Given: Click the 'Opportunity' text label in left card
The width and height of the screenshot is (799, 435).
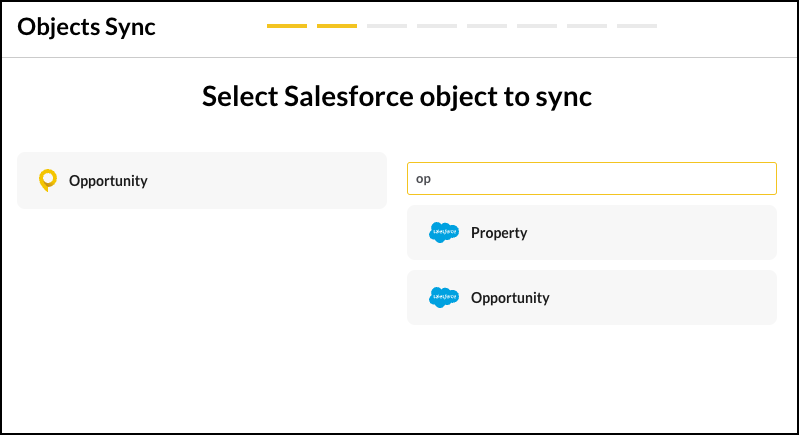Looking at the screenshot, I should tap(108, 181).
